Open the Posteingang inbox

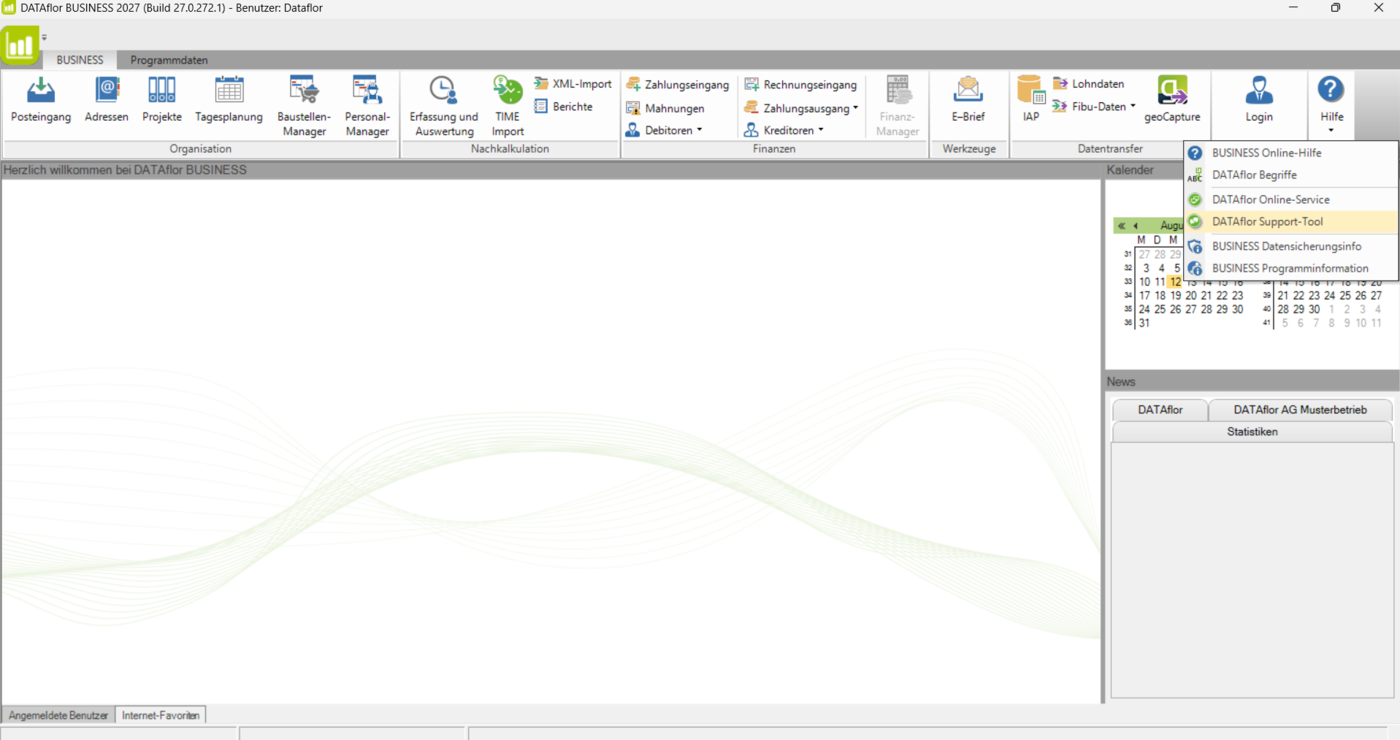tap(41, 100)
